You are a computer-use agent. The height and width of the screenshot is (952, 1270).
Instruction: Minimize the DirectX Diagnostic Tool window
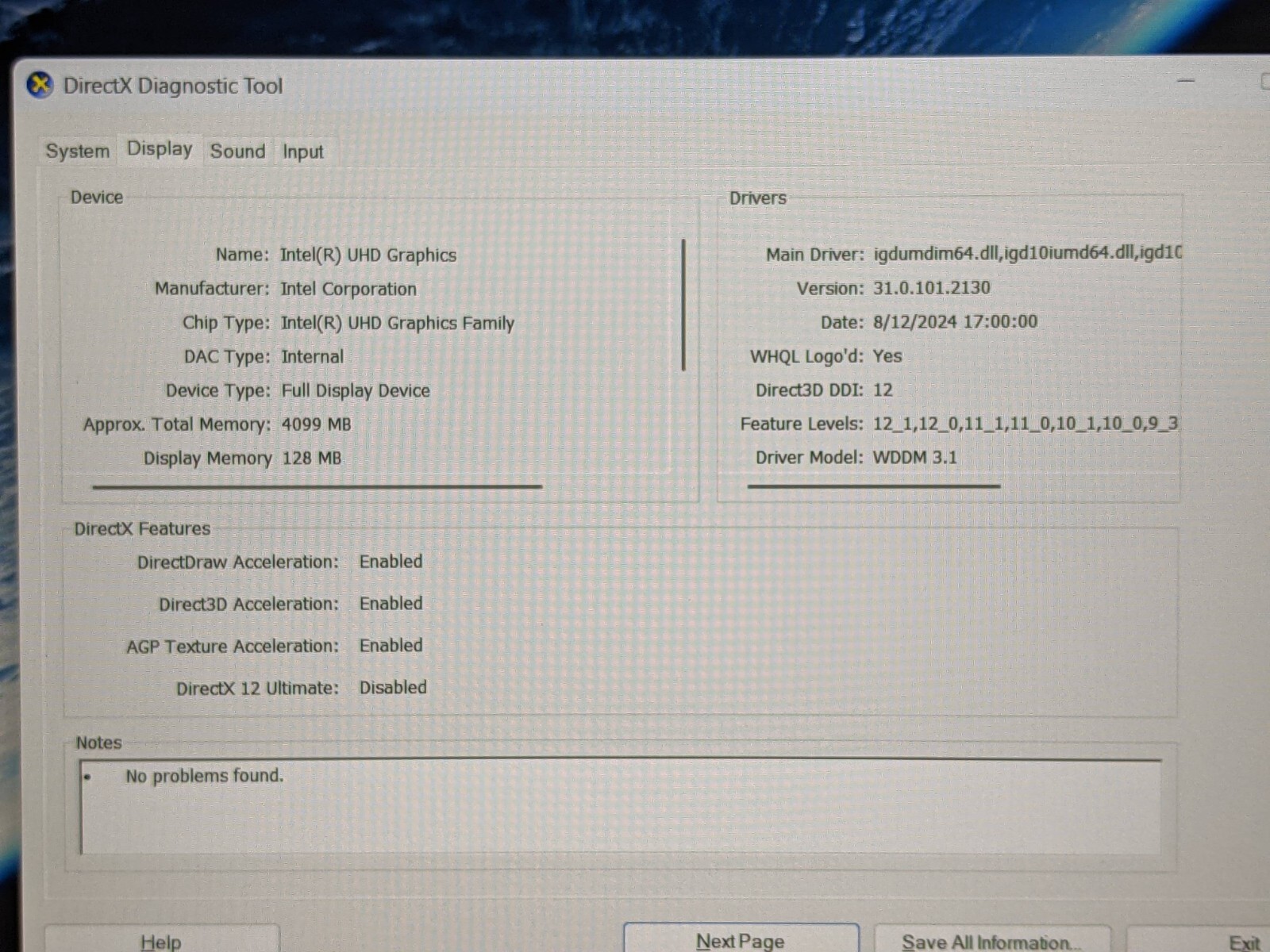[x=1186, y=80]
